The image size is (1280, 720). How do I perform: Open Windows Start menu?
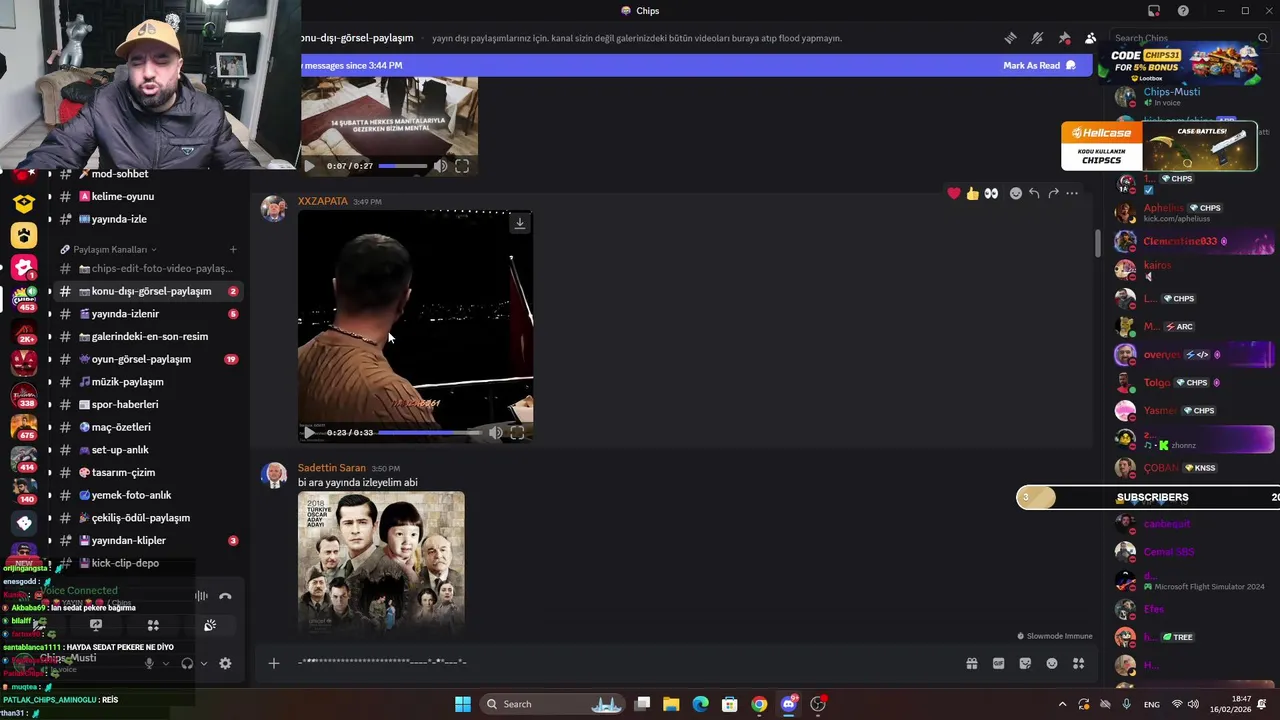(462, 704)
